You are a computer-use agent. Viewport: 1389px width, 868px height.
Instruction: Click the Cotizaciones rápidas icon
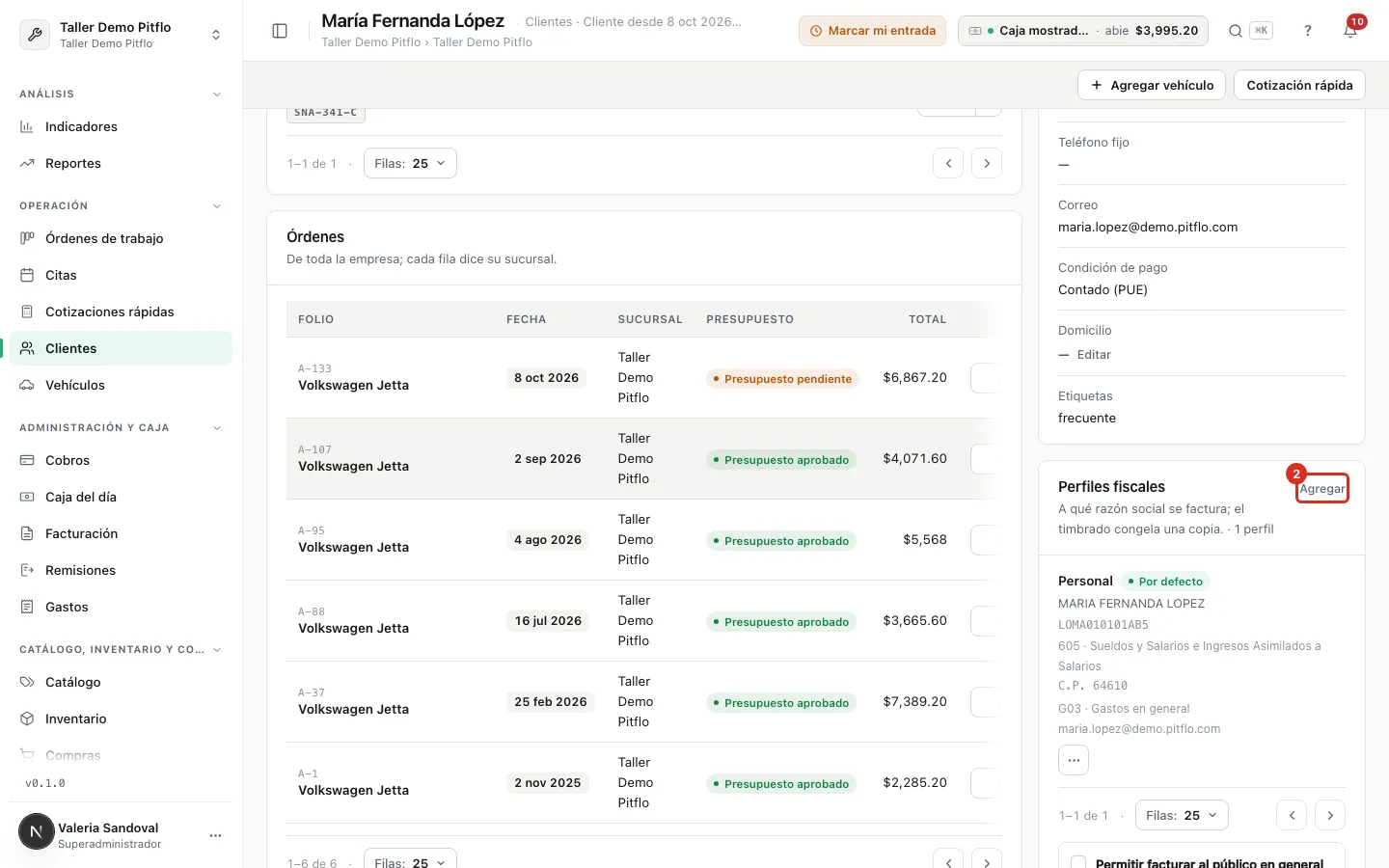[27, 312]
